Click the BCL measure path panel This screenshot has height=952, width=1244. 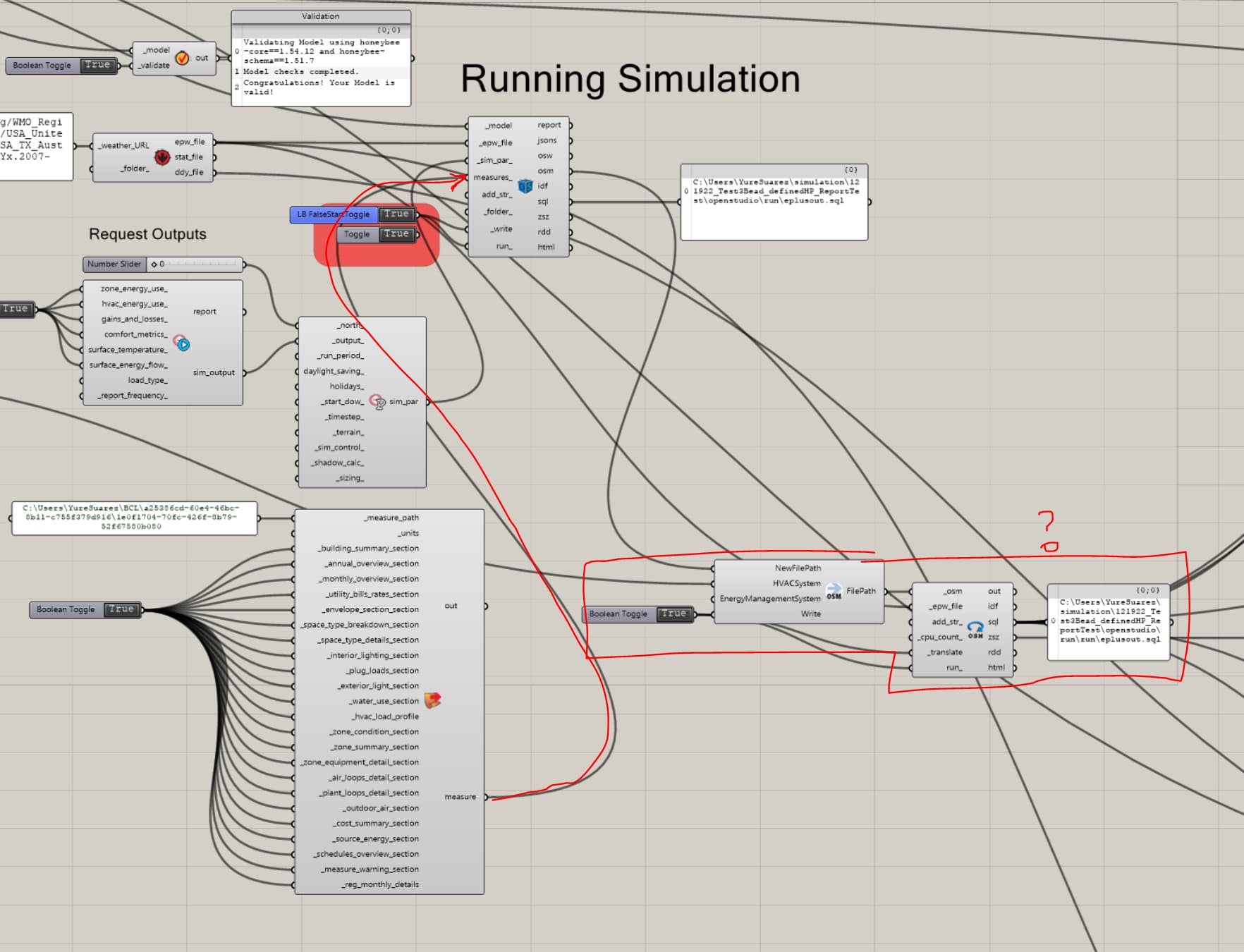coord(134,518)
